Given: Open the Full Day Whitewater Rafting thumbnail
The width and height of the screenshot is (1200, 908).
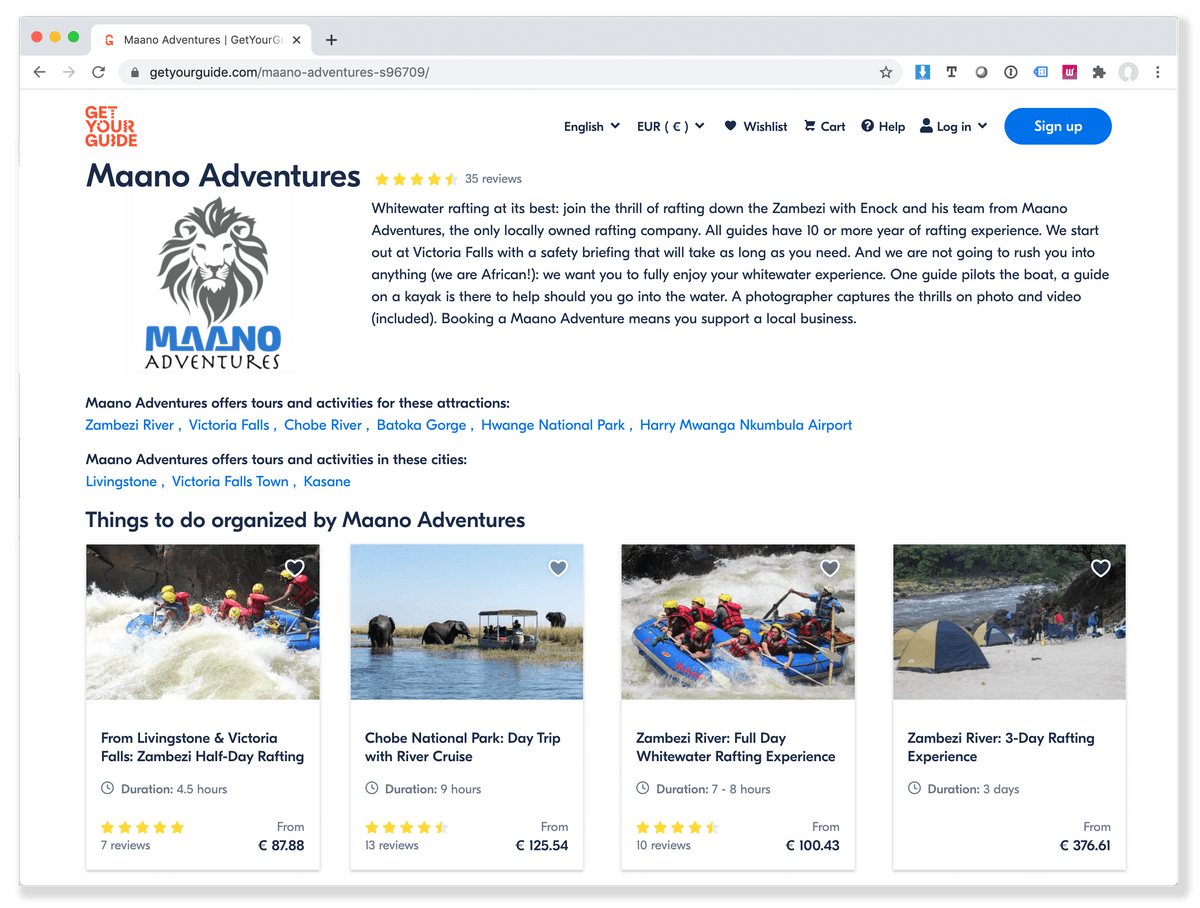Looking at the screenshot, I should [738, 621].
